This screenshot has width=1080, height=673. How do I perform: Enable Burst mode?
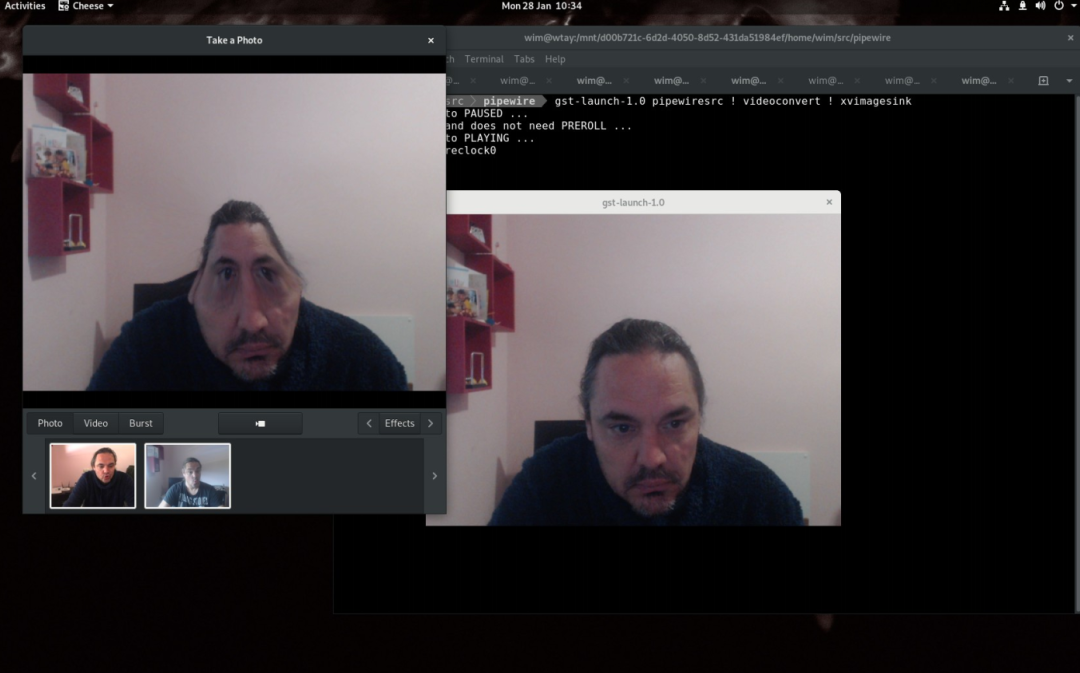(x=141, y=423)
